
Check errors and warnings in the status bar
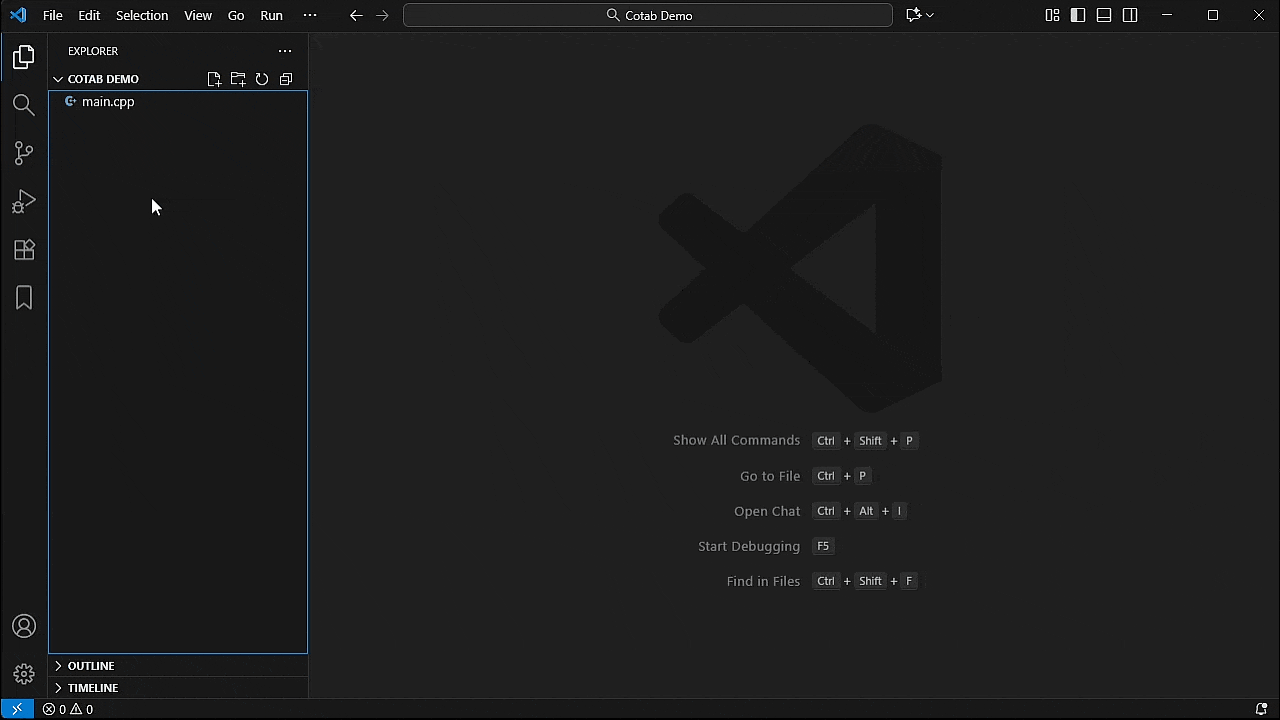point(68,709)
